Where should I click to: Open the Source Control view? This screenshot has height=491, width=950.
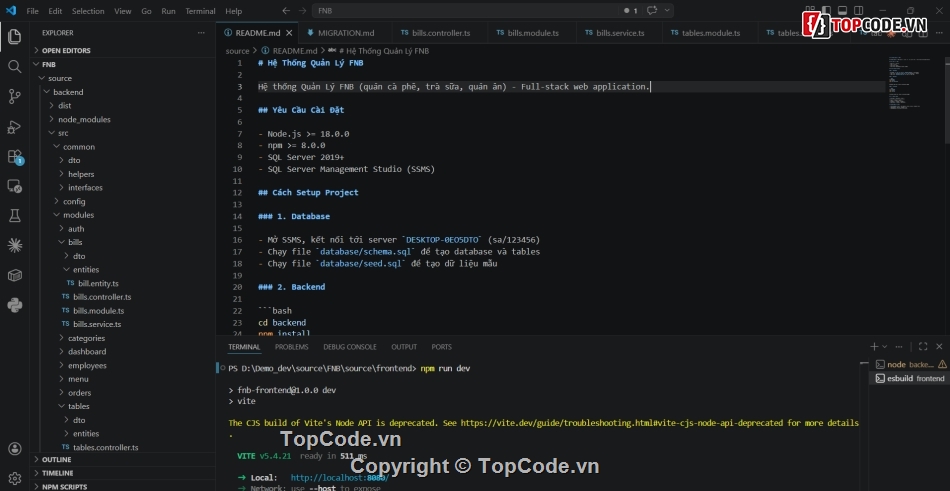pos(14,96)
